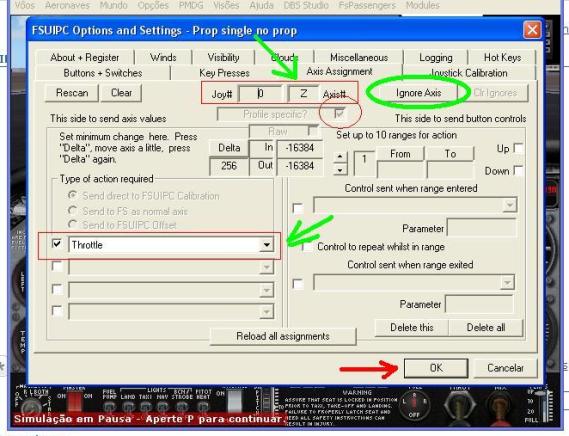The height and width of the screenshot is (436, 569).
Task: Tick the Throttle assignment checkbox
Action: coord(57,244)
